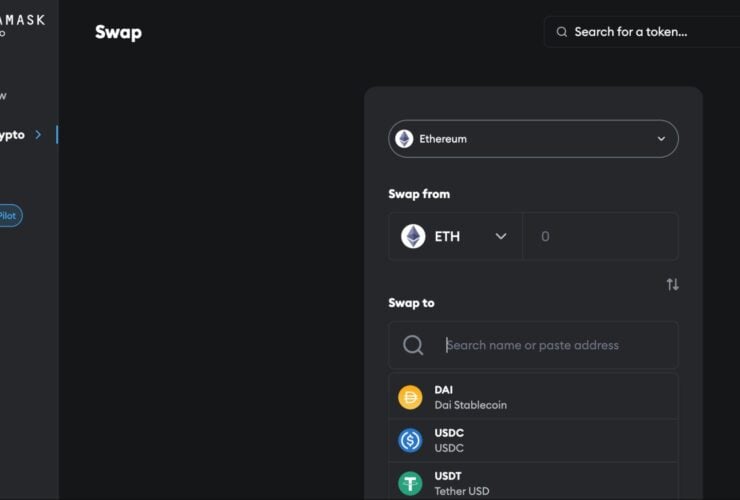Click the MetaMask logo text in sidebar
Screen dimensions: 740x500
click(22, 20)
